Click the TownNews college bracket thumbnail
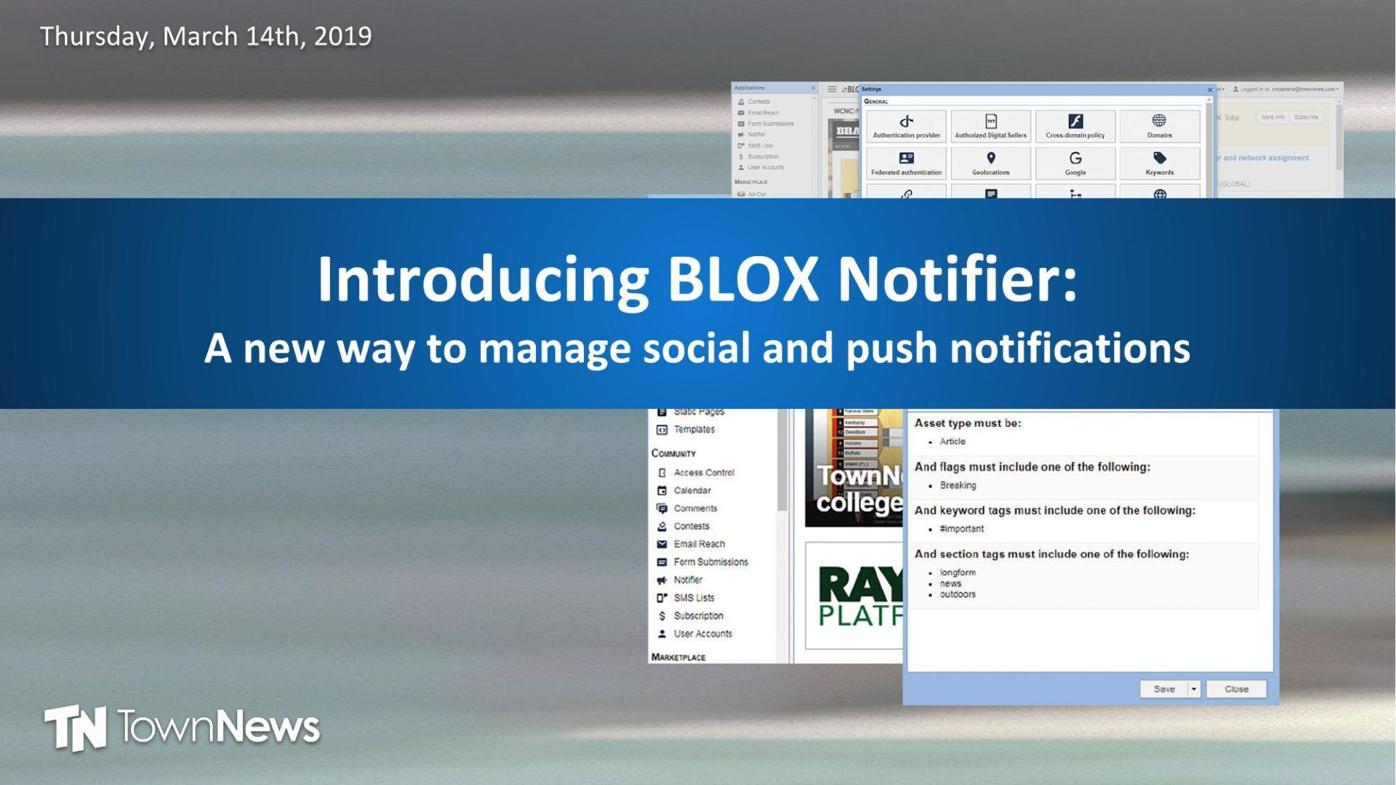Image resolution: width=1396 pixels, height=785 pixels. 854,468
